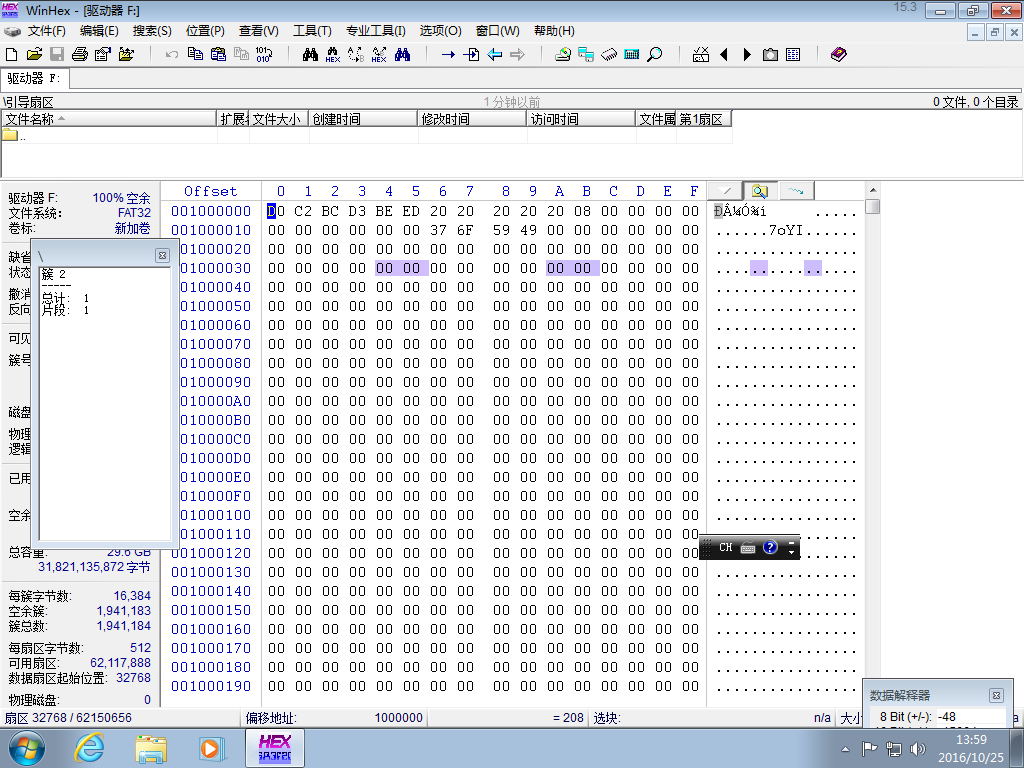Click the Take Snapshot camera icon

[x=770, y=54]
